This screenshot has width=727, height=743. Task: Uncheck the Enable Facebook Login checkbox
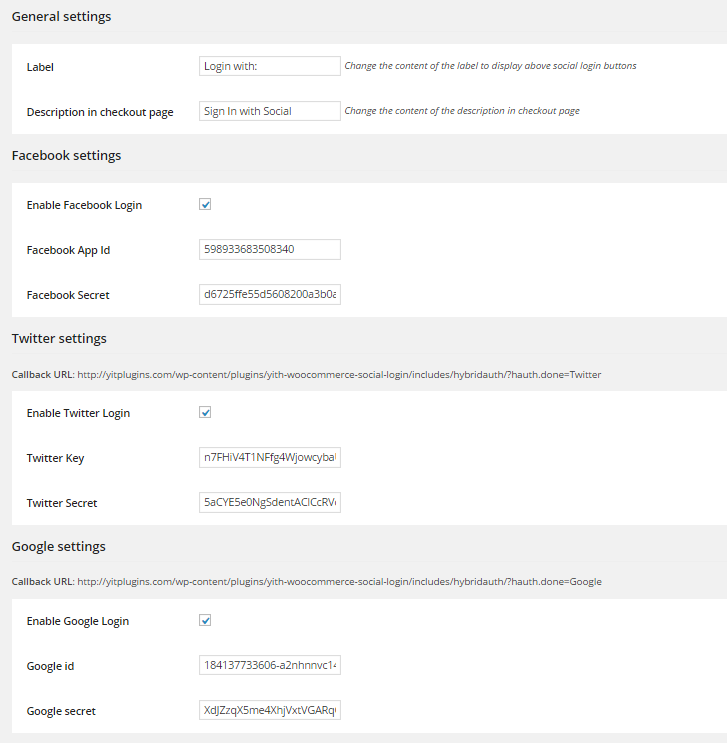205,204
